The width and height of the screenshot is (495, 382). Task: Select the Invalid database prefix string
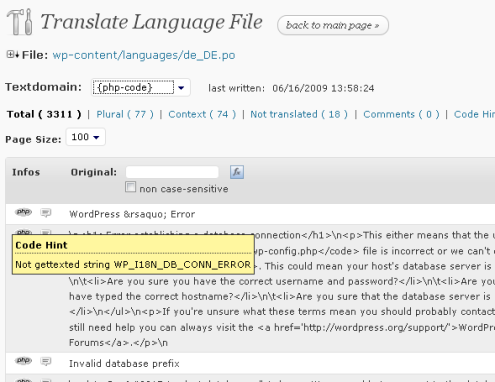tap(124, 363)
